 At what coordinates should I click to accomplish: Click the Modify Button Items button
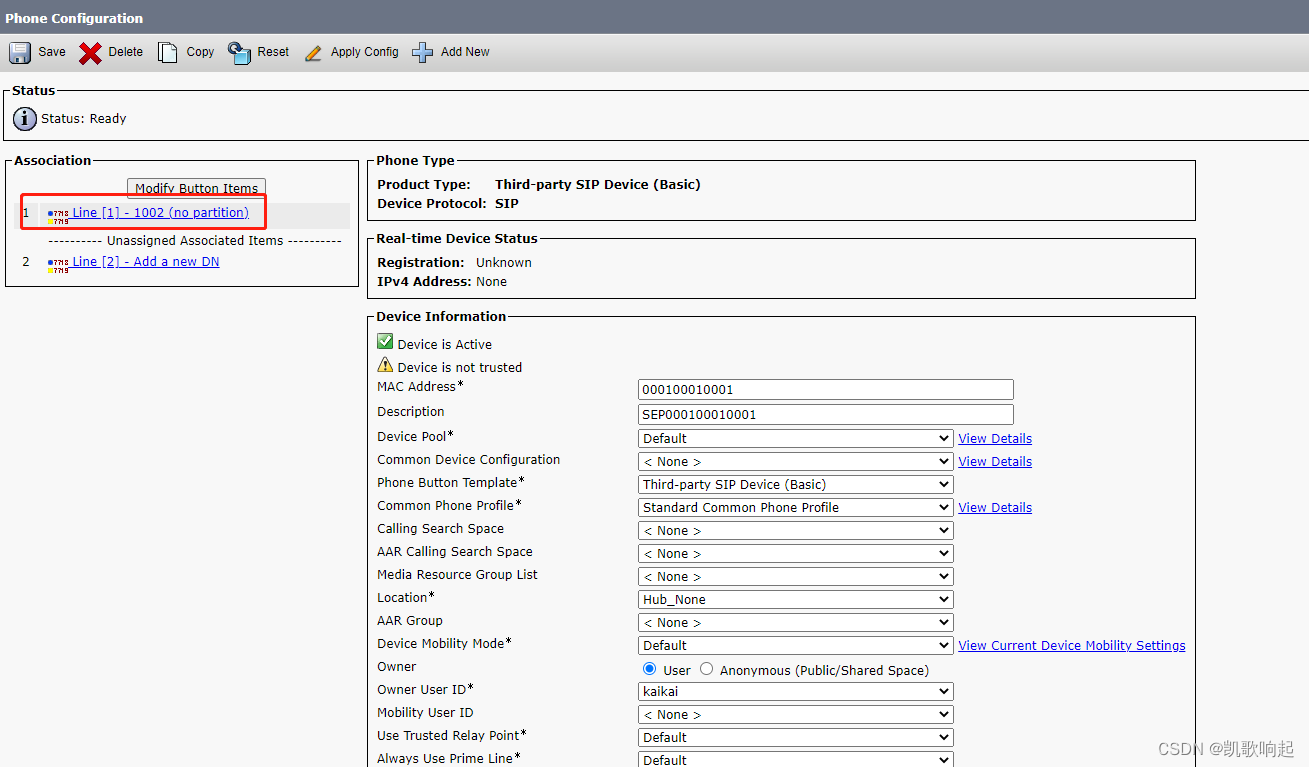point(196,188)
